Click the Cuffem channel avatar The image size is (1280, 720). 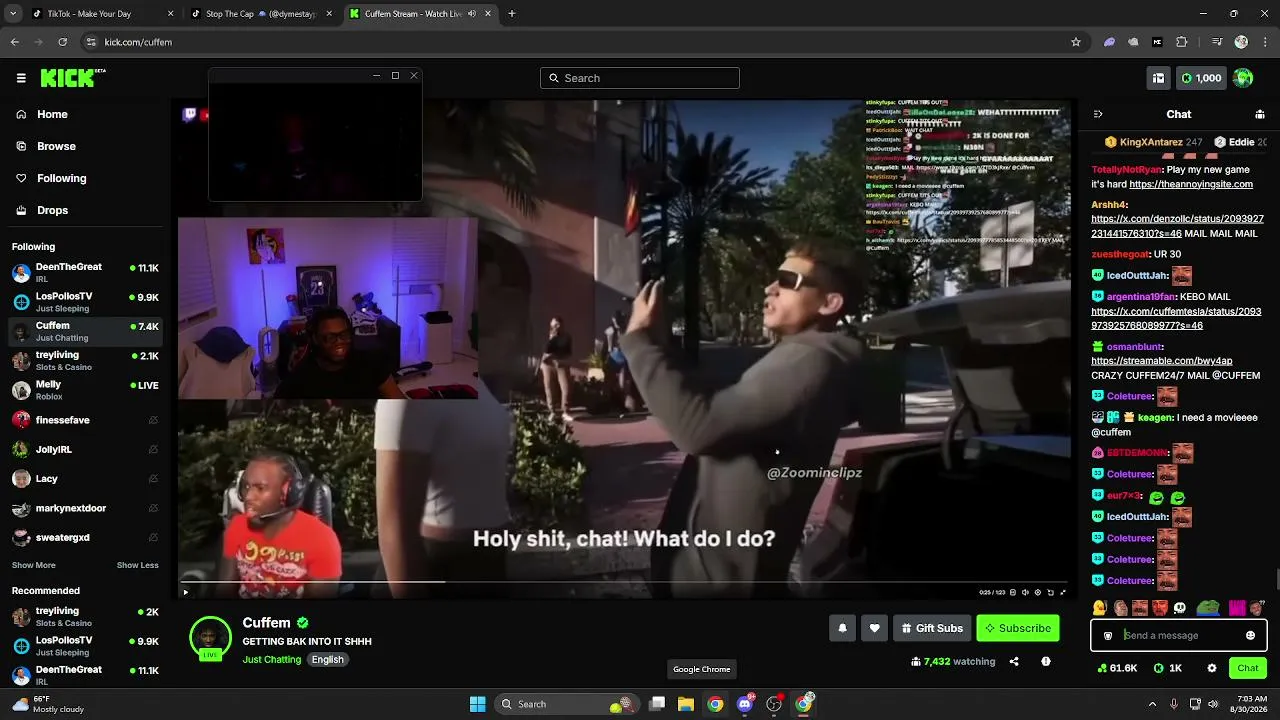click(210, 637)
